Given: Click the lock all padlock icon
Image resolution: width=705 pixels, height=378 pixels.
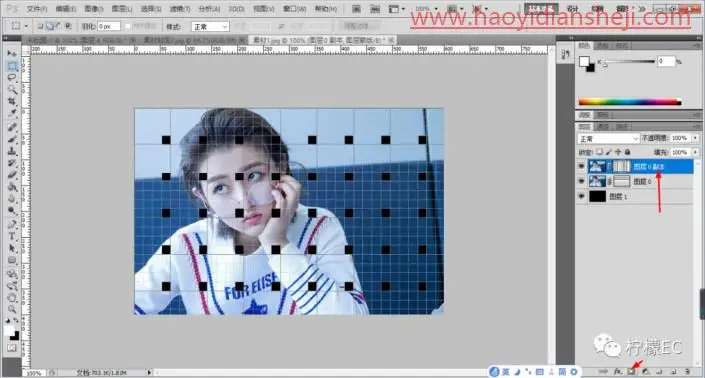Looking at the screenshot, I should (628, 152).
